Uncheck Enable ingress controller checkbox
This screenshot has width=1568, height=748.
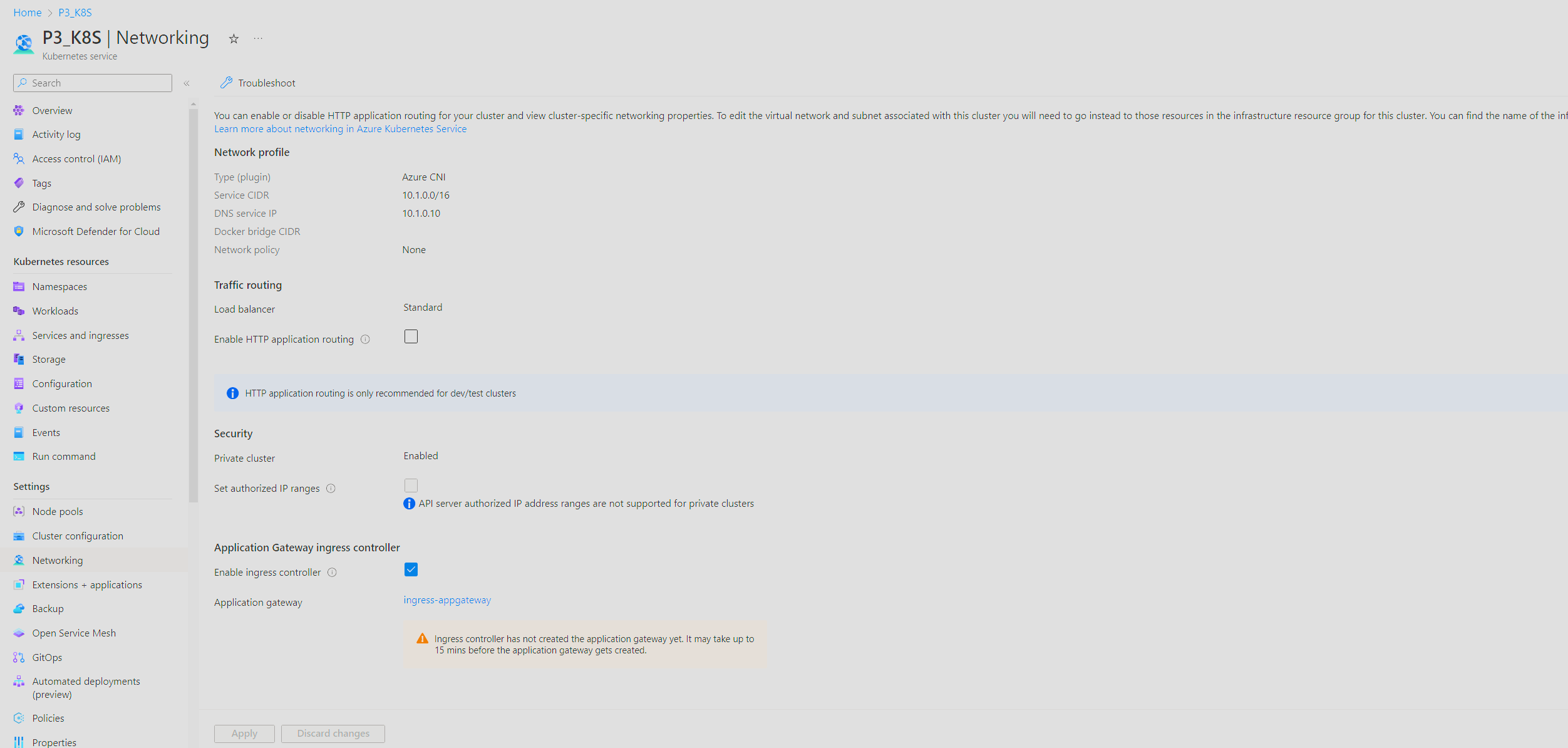[411, 569]
